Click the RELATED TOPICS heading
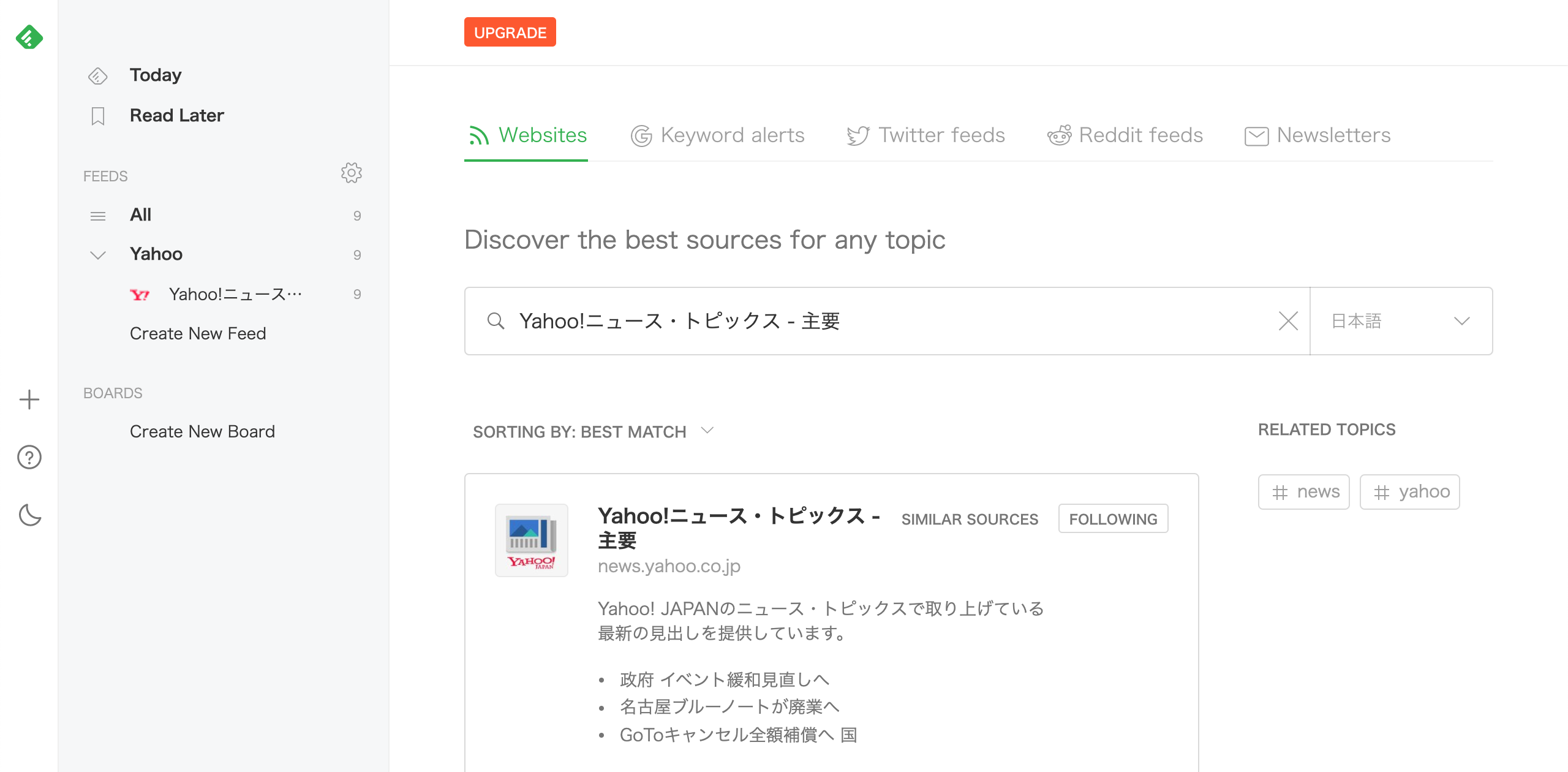Screen dimensions: 1568x772 (x=1327, y=430)
